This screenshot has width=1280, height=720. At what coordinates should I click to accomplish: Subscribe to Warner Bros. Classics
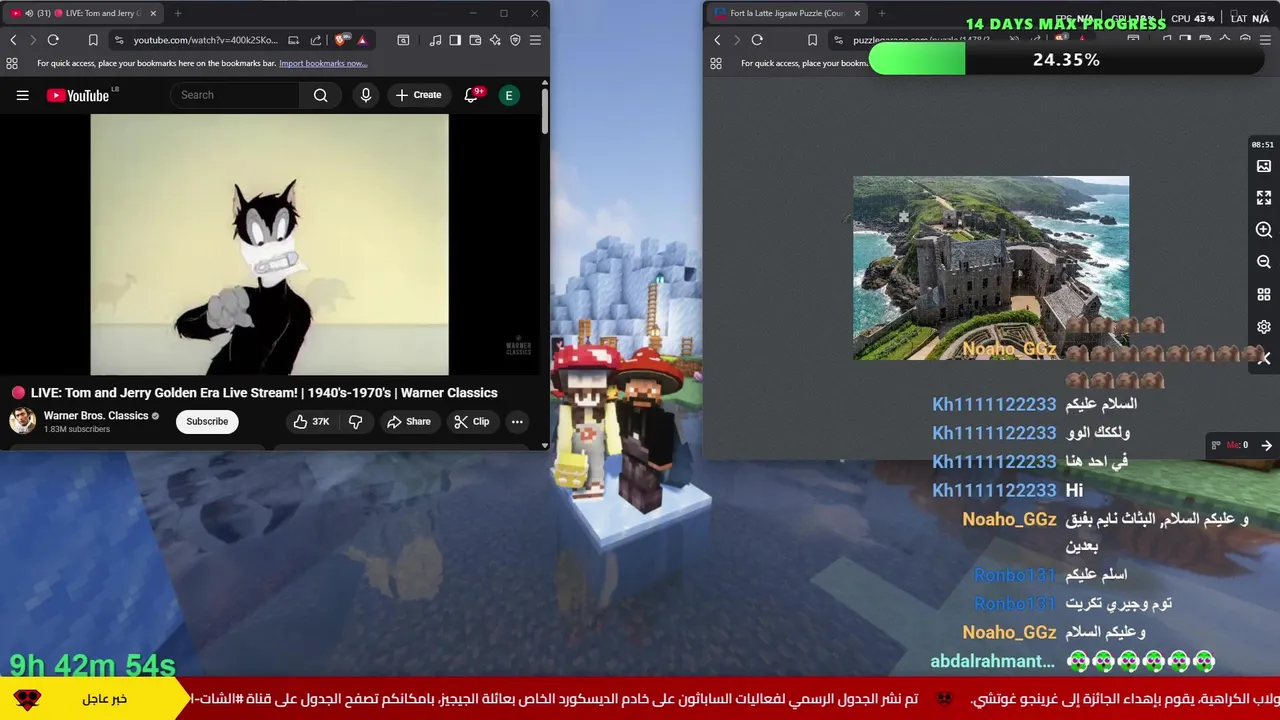[x=207, y=421]
